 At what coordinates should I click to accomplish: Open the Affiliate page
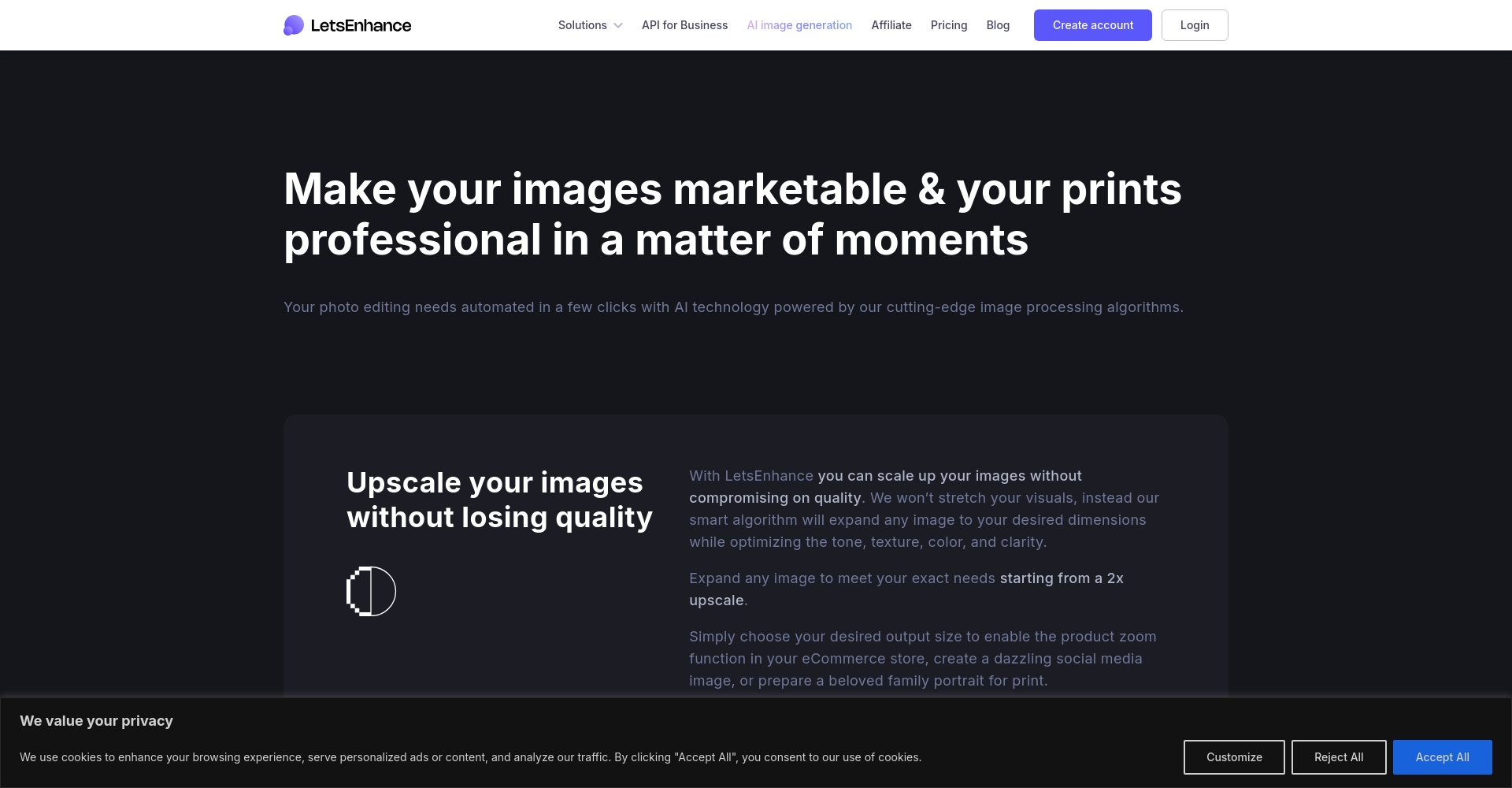[891, 25]
